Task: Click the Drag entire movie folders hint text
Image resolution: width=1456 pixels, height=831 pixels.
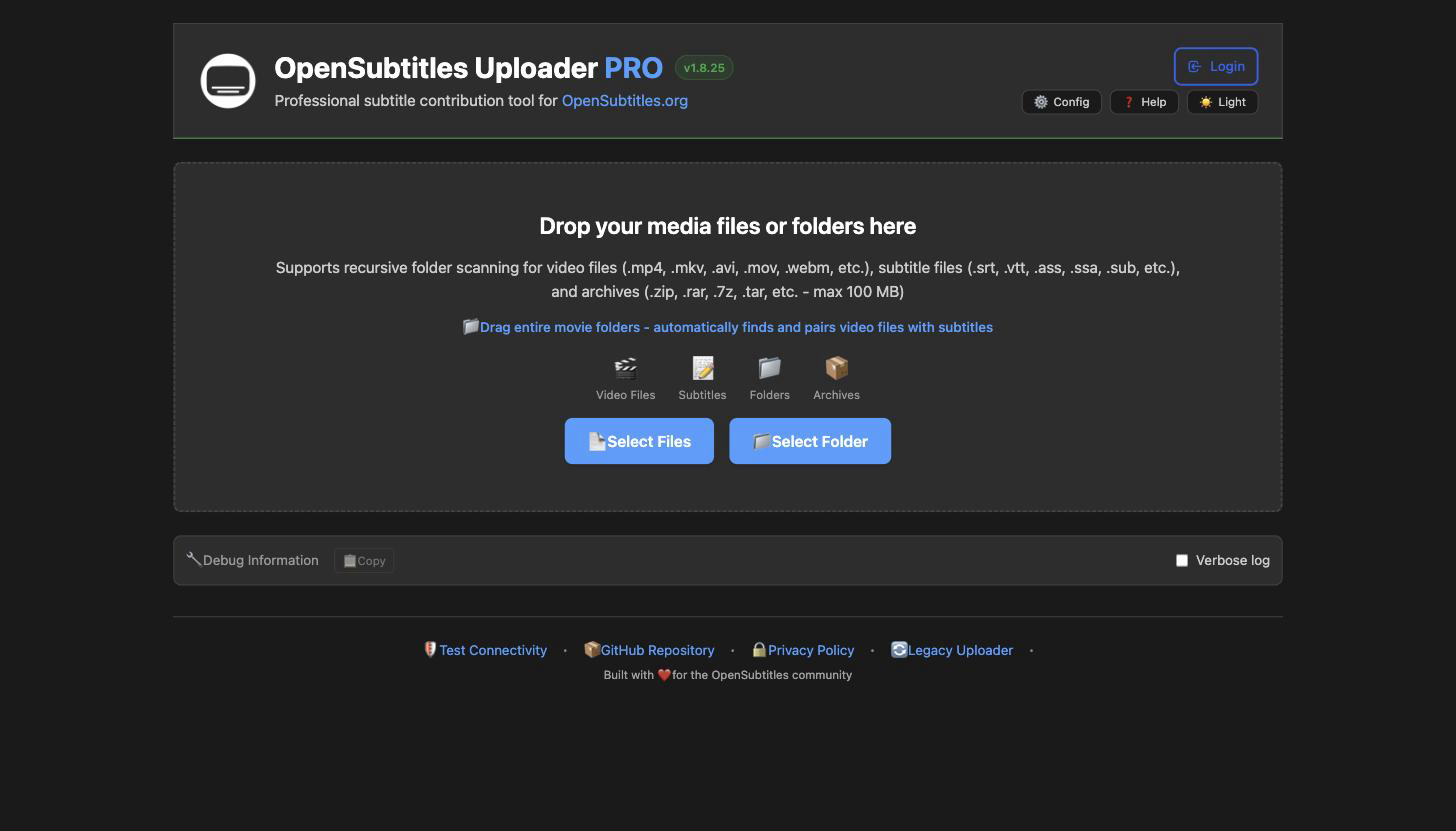Action: [x=727, y=327]
